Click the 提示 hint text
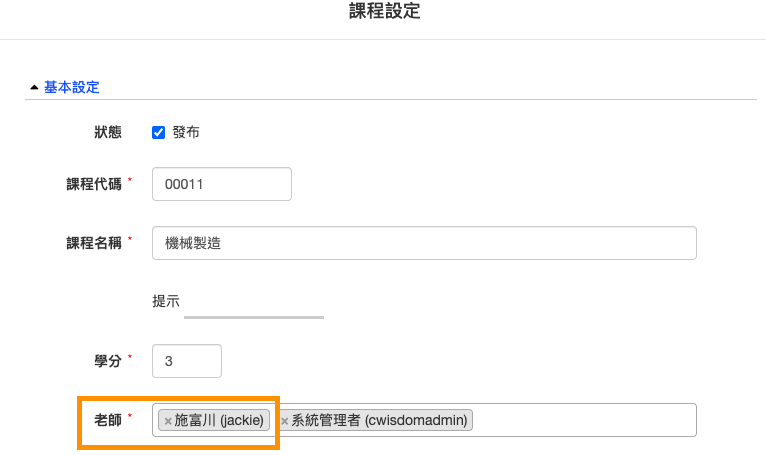 point(166,301)
